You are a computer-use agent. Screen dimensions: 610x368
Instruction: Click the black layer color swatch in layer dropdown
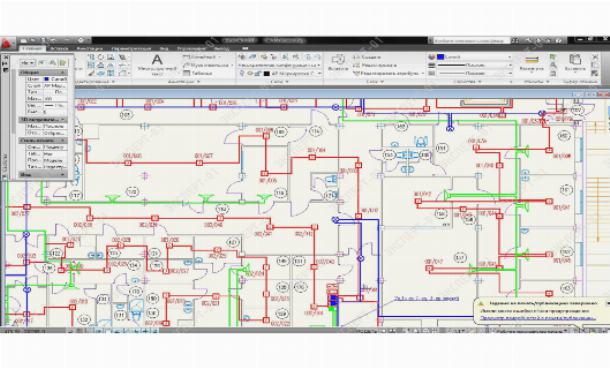266,73
